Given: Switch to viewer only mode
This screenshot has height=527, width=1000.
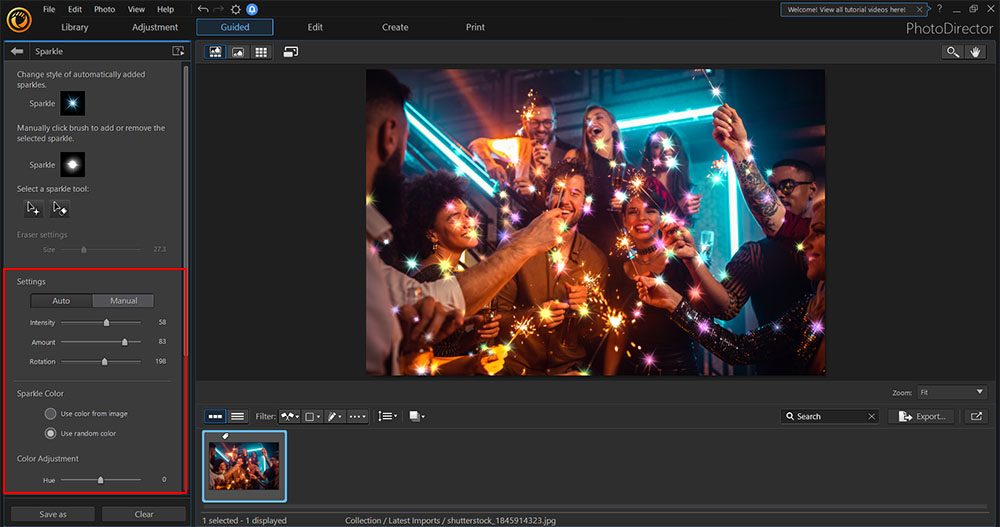Looking at the screenshot, I should pos(238,52).
